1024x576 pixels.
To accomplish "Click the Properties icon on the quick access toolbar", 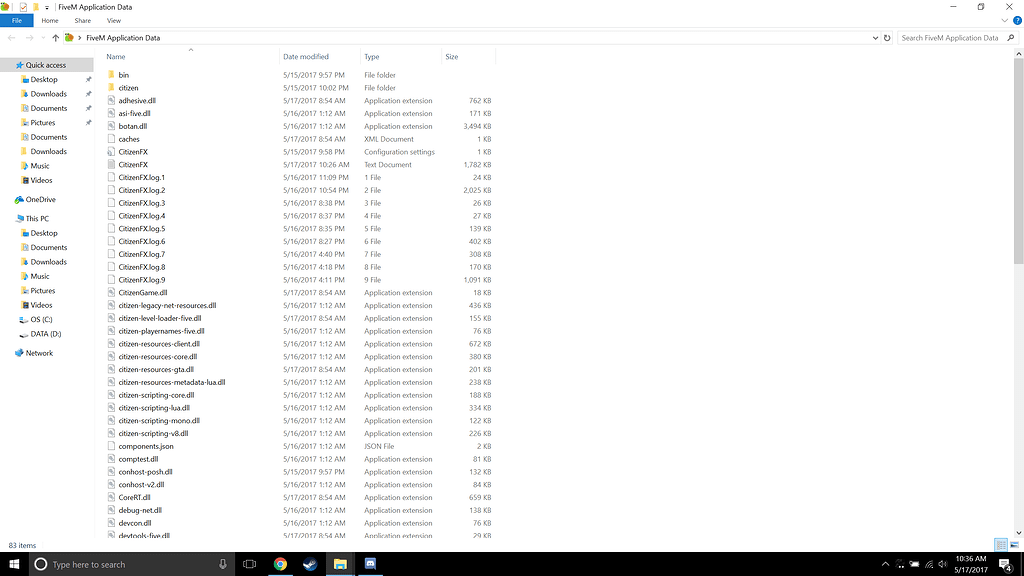I will [x=23, y=7].
